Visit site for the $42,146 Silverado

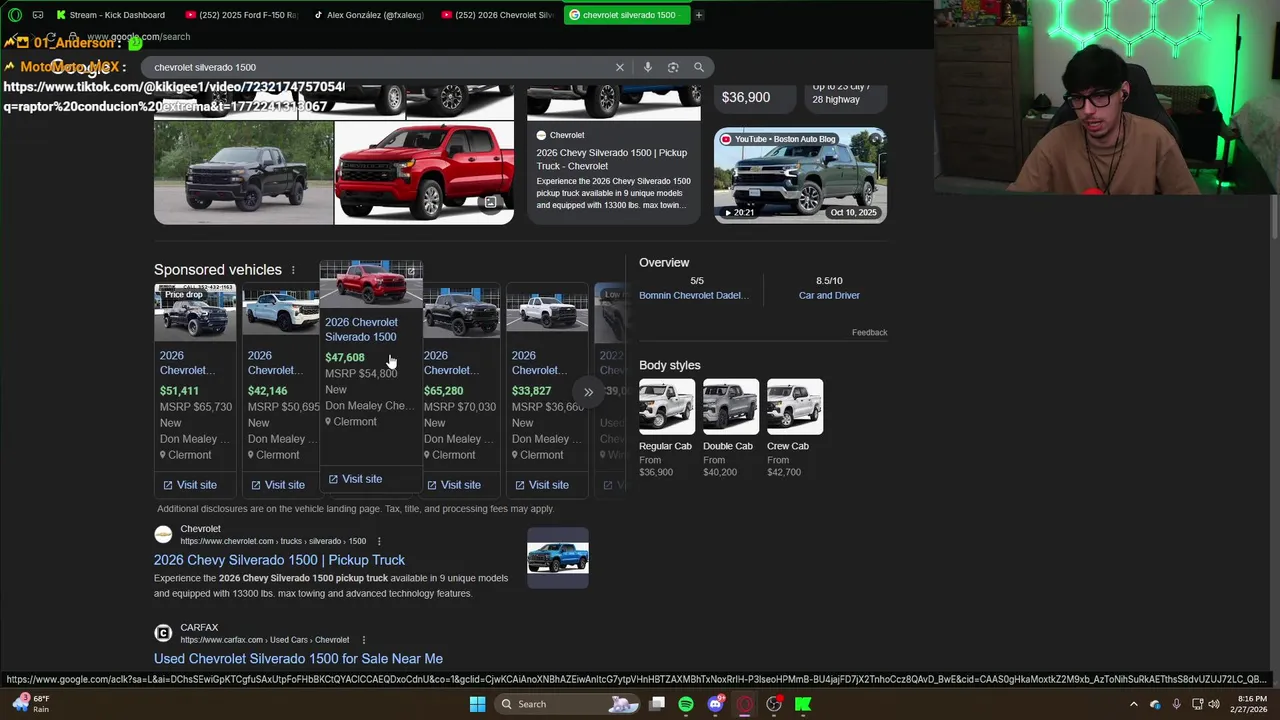278,485
